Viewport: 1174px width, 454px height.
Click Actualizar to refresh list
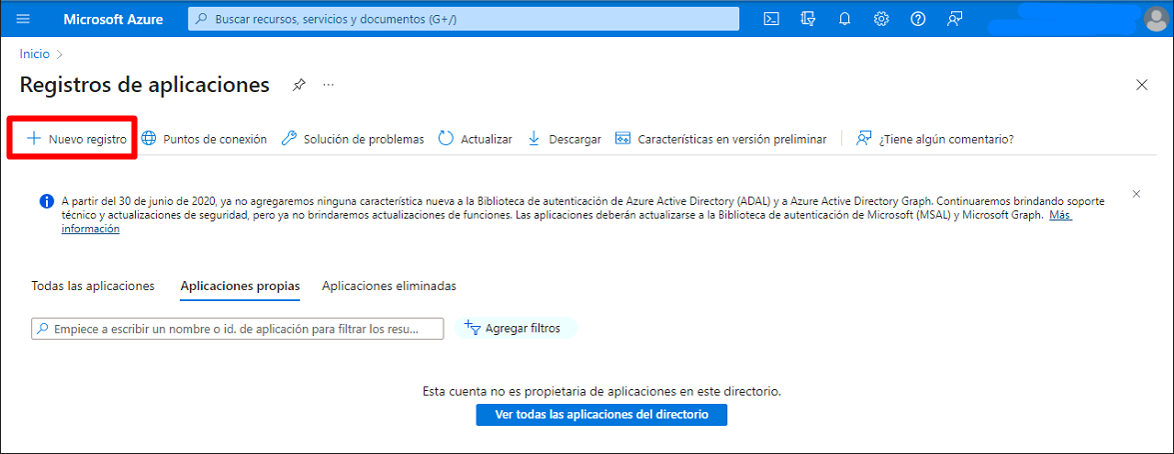[x=475, y=139]
